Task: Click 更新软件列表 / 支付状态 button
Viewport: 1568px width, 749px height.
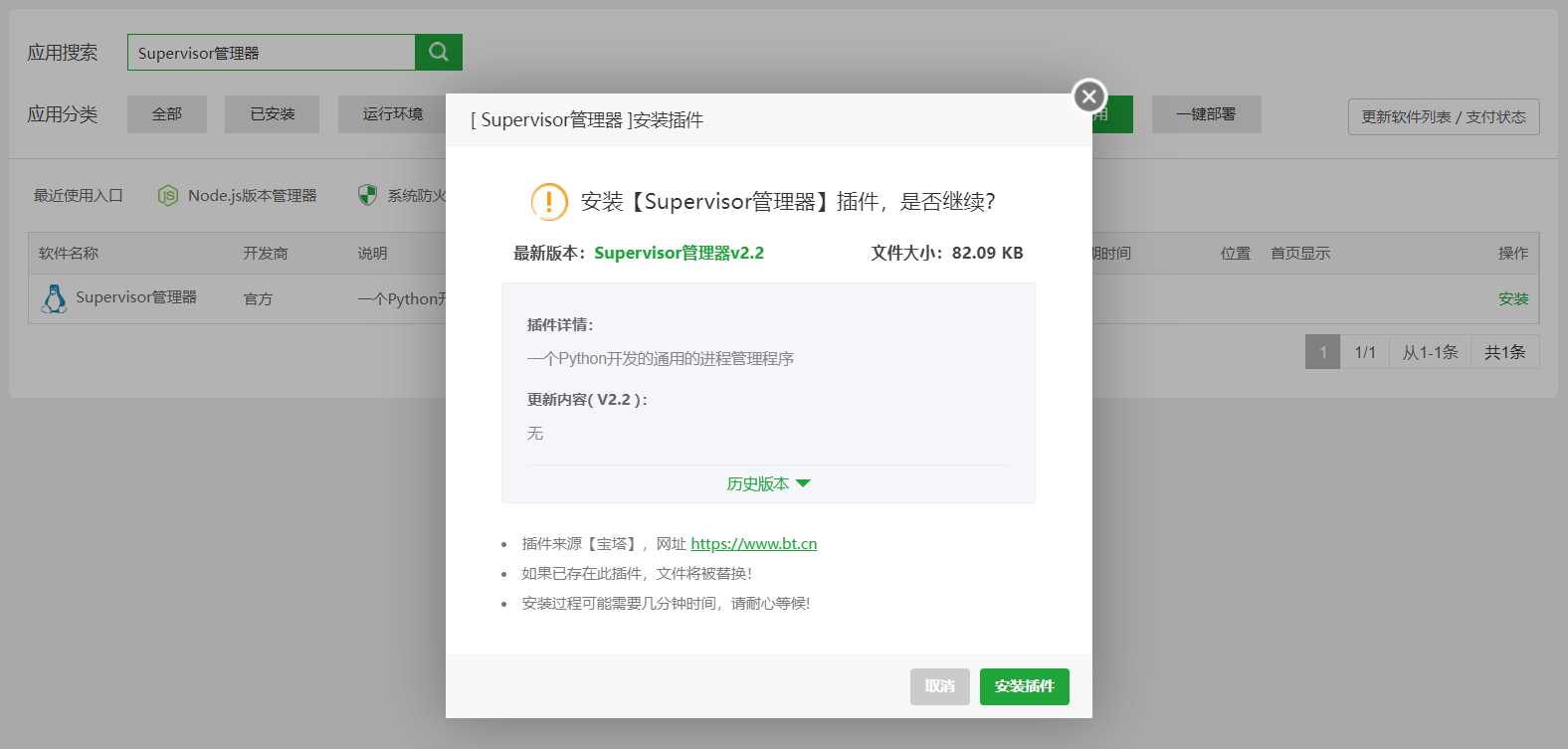Action: point(1443,117)
